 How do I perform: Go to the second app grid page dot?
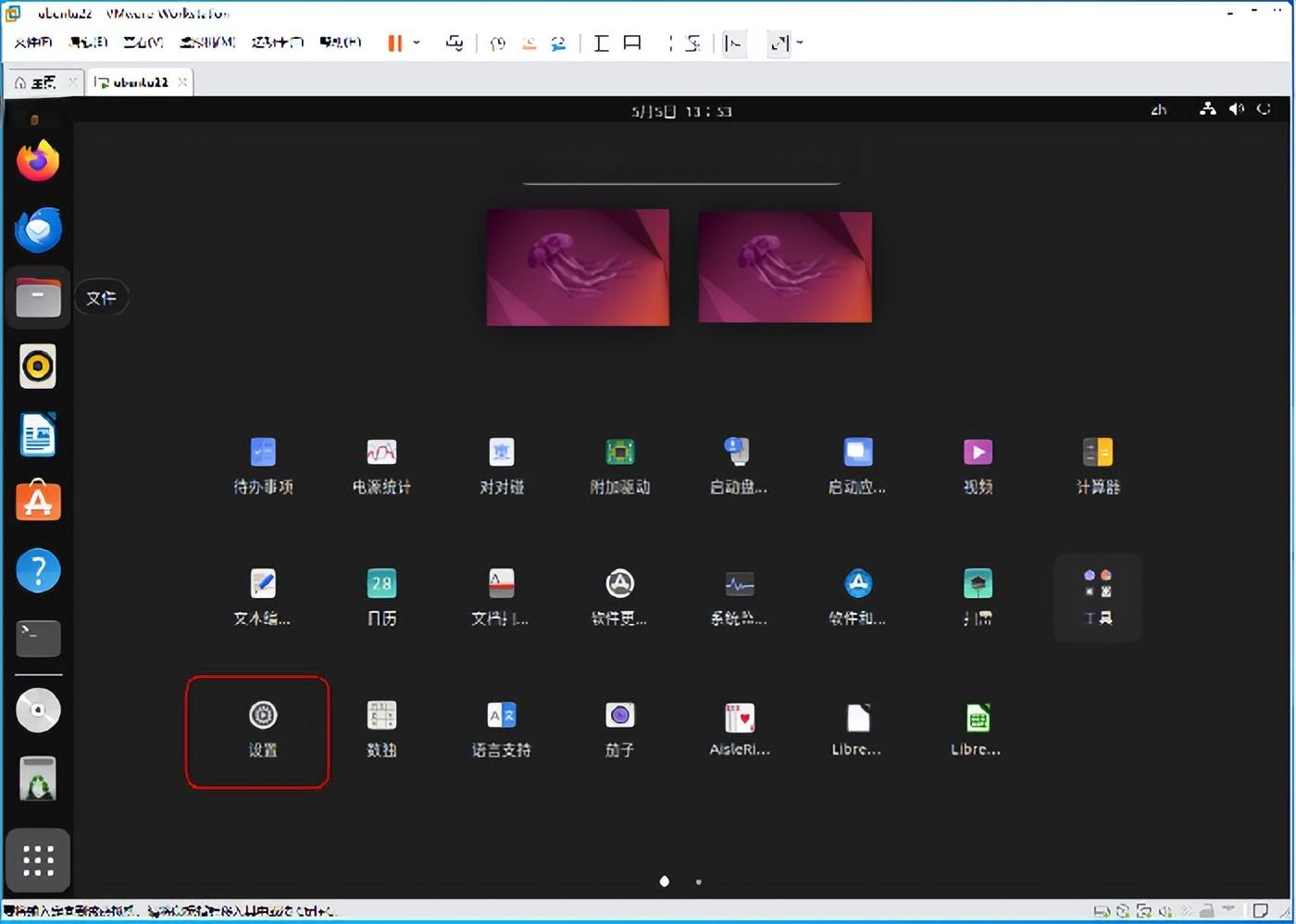698,881
